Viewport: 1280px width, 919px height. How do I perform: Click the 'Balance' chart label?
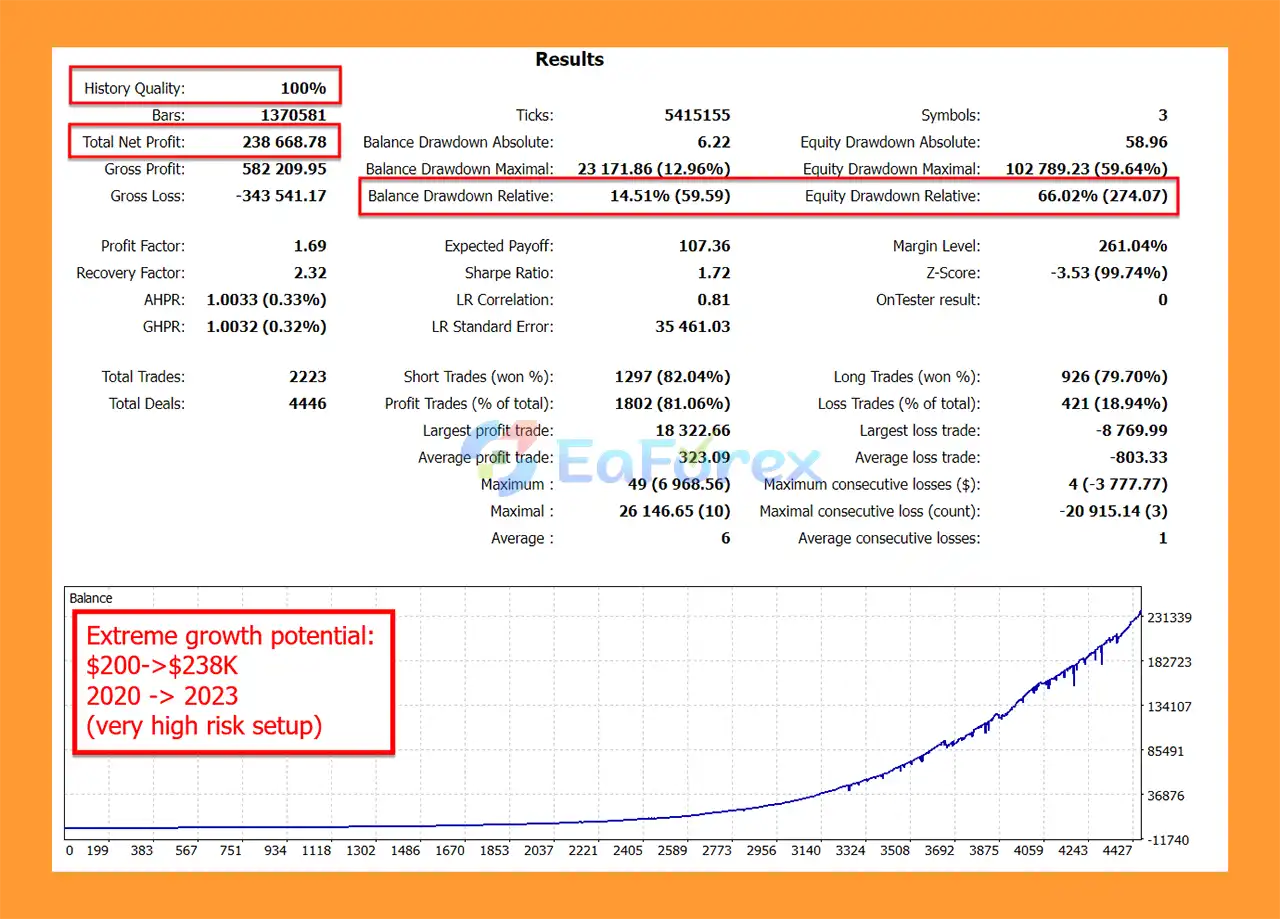point(91,598)
